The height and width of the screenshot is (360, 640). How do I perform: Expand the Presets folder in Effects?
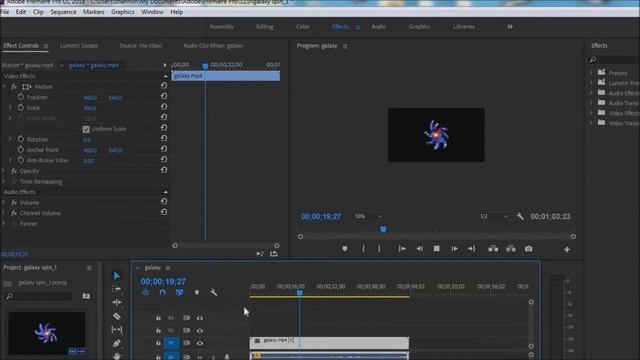click(591, 73)
